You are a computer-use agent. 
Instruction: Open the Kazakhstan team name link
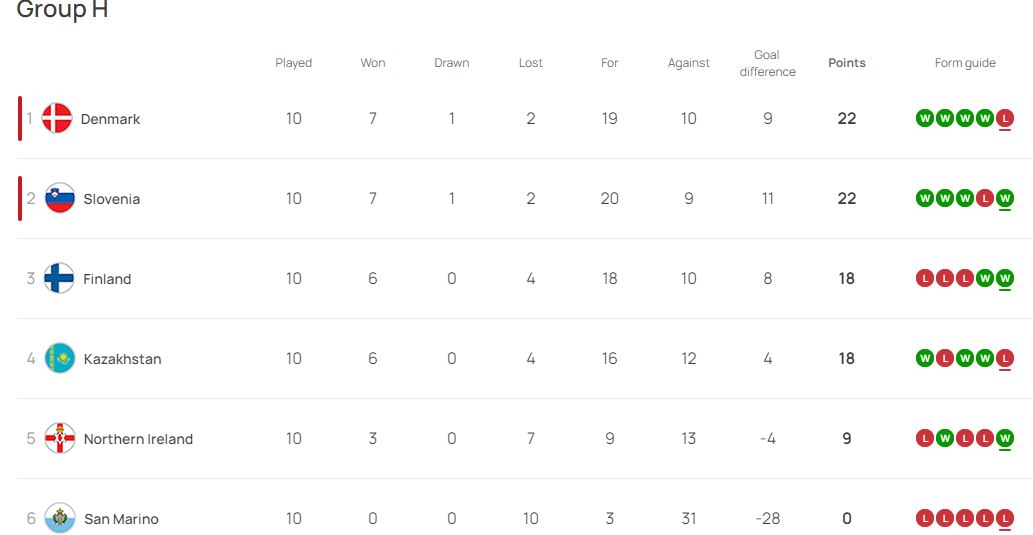click(x=122, y=359)
